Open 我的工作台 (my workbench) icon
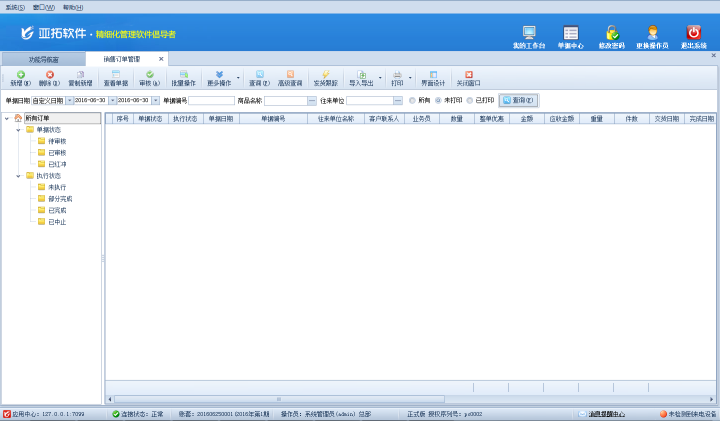Image resolution: width=720 pixels, height=421 pixels. (x=529, y=33)
